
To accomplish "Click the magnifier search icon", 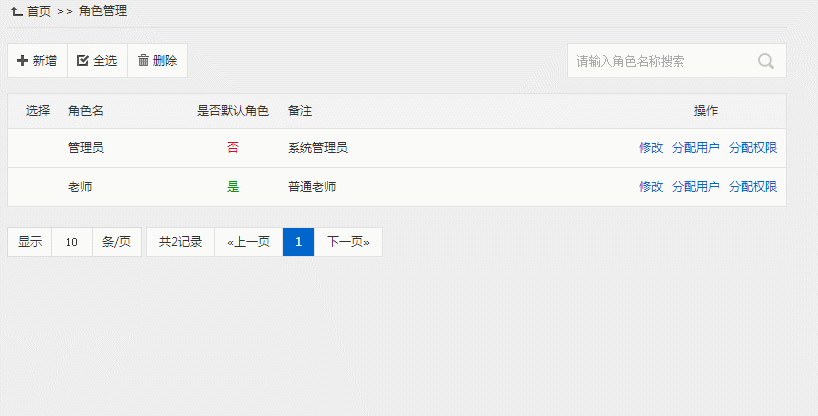I will (766, 61).
